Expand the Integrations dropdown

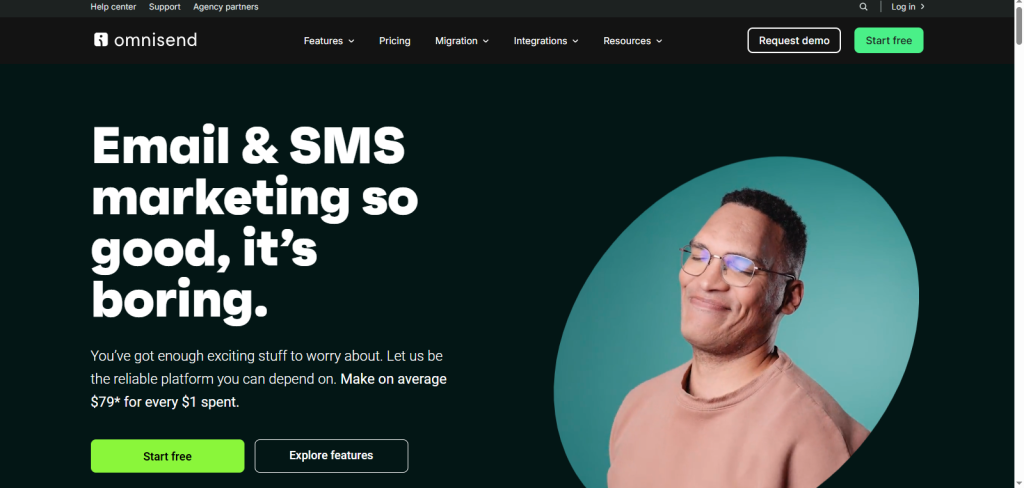546,41
